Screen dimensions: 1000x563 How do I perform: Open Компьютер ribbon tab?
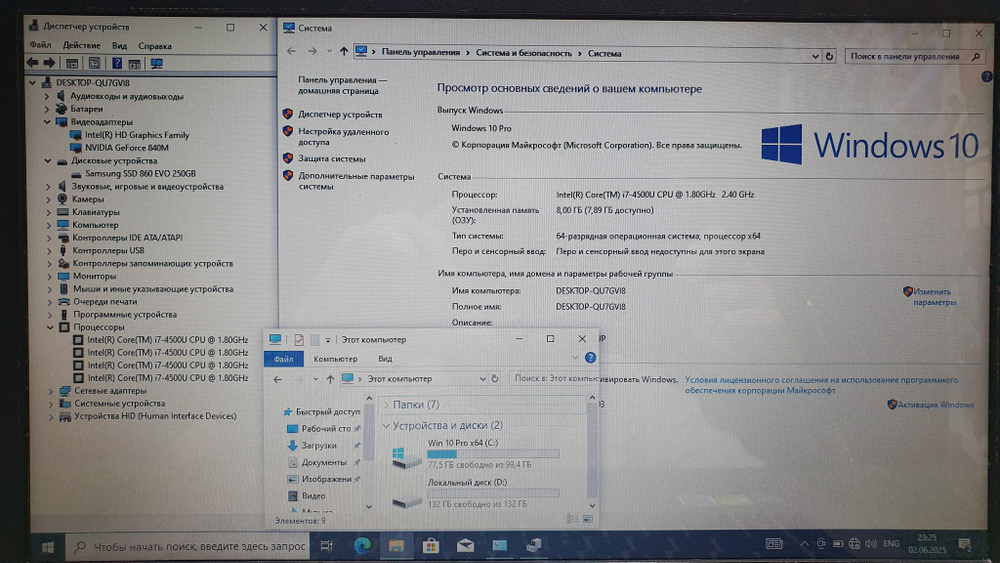pyautogui.click(x=335, y=359)
